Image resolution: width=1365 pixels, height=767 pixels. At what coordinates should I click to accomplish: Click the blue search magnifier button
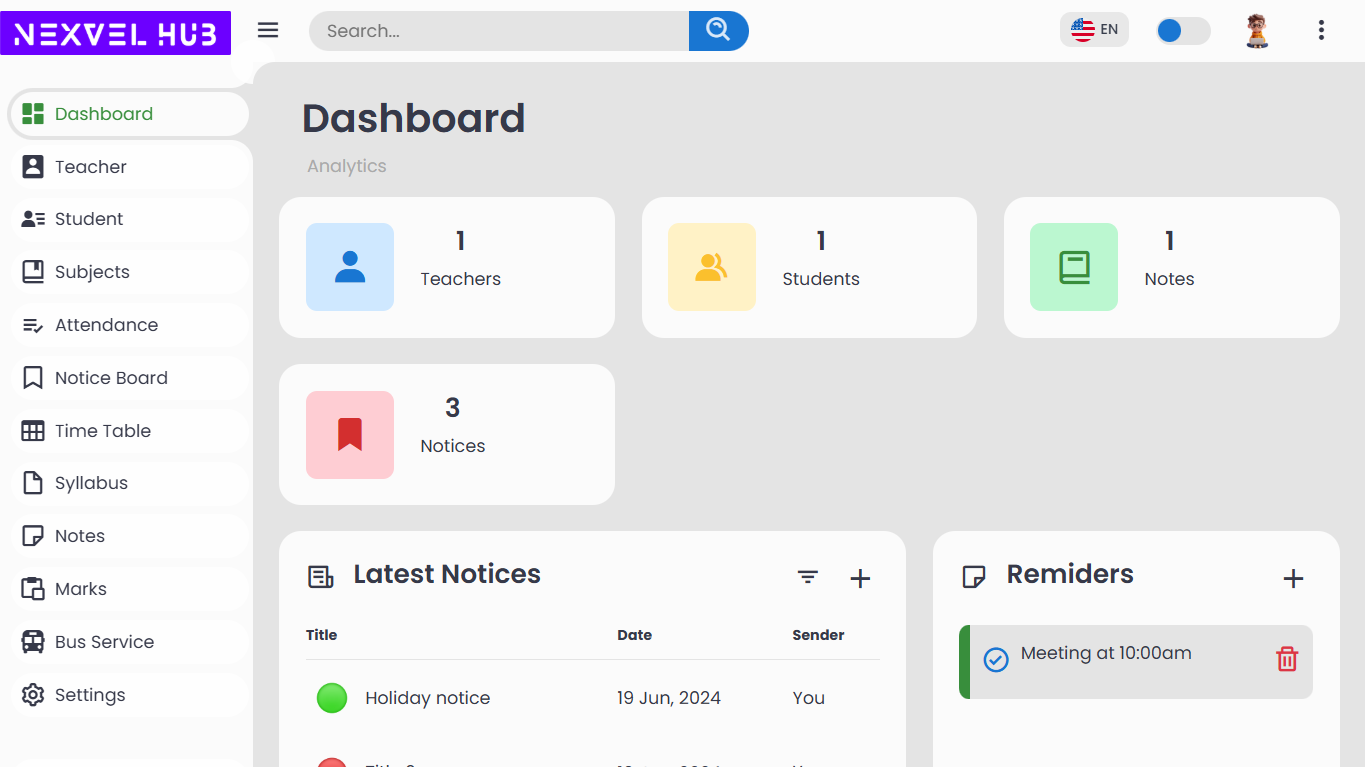pyautogui.click(x=718, y=30)
